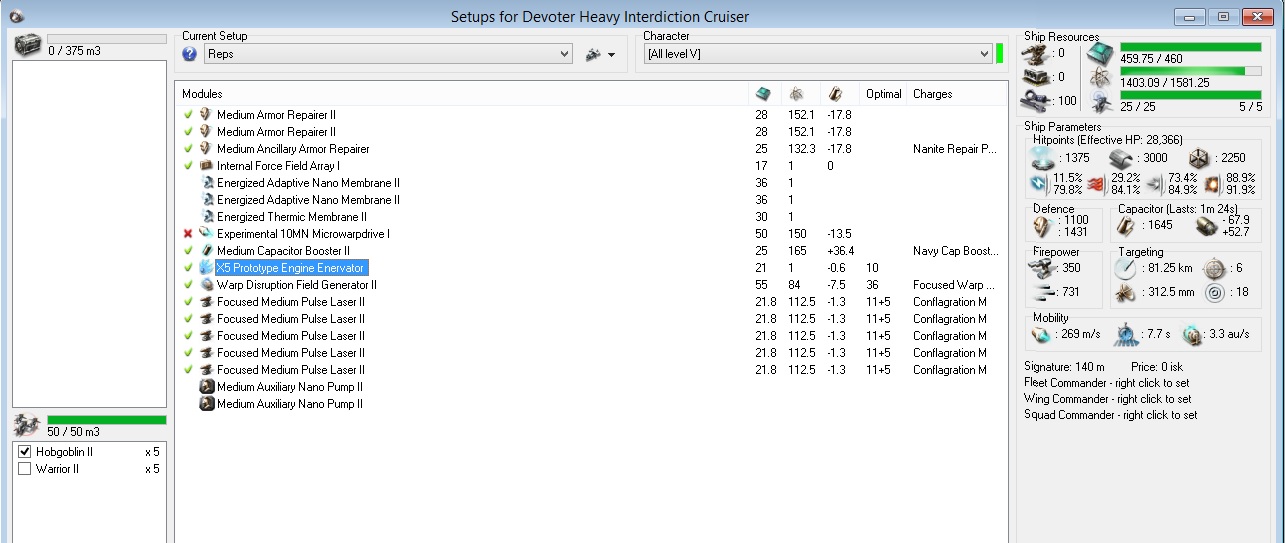The height and width of the screenshot is (543, 1285).
Task: Click Wing Commander - right click to set
Action: [1108, 399]
